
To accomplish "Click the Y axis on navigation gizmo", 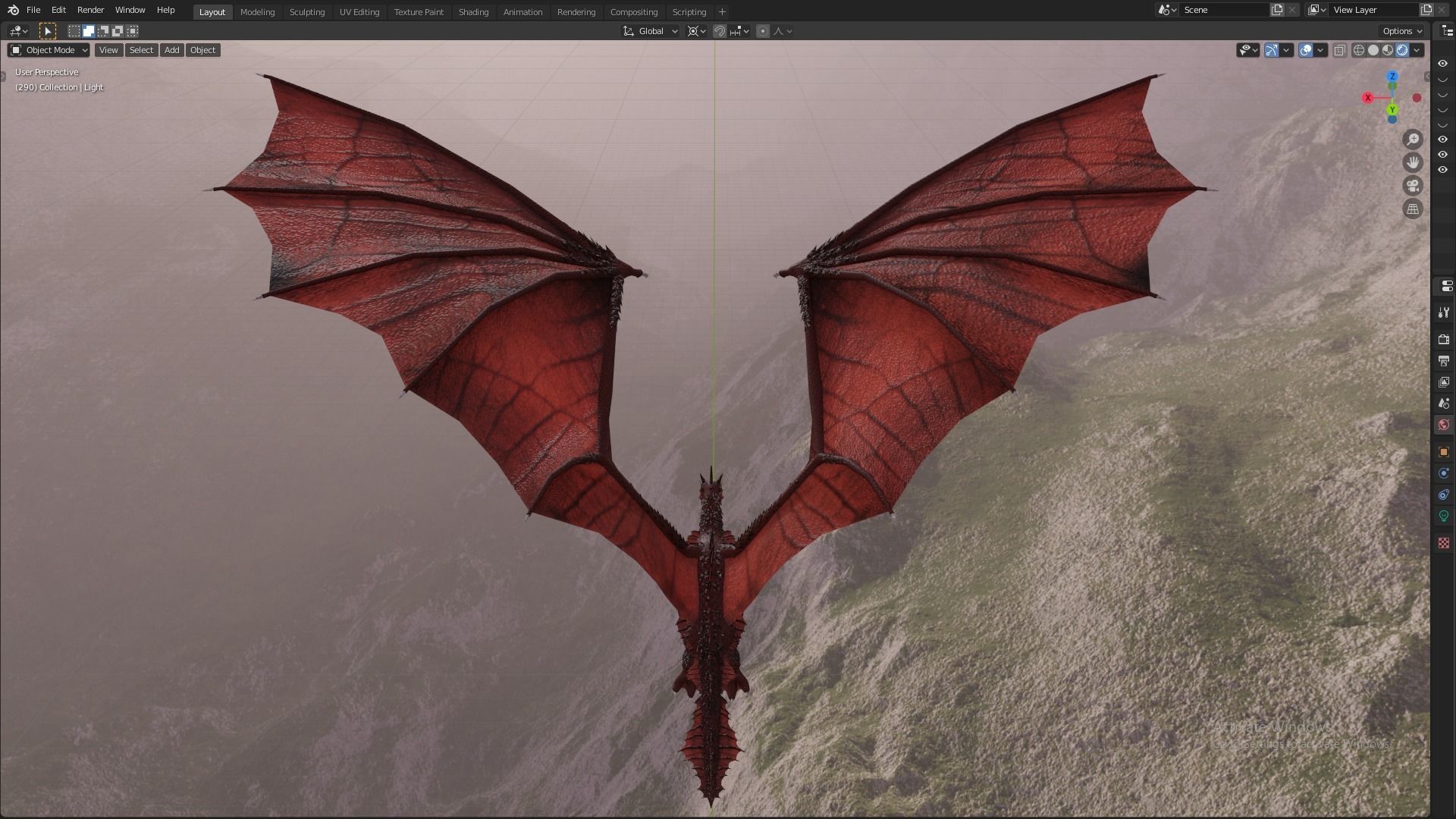I will [1392, 110].
